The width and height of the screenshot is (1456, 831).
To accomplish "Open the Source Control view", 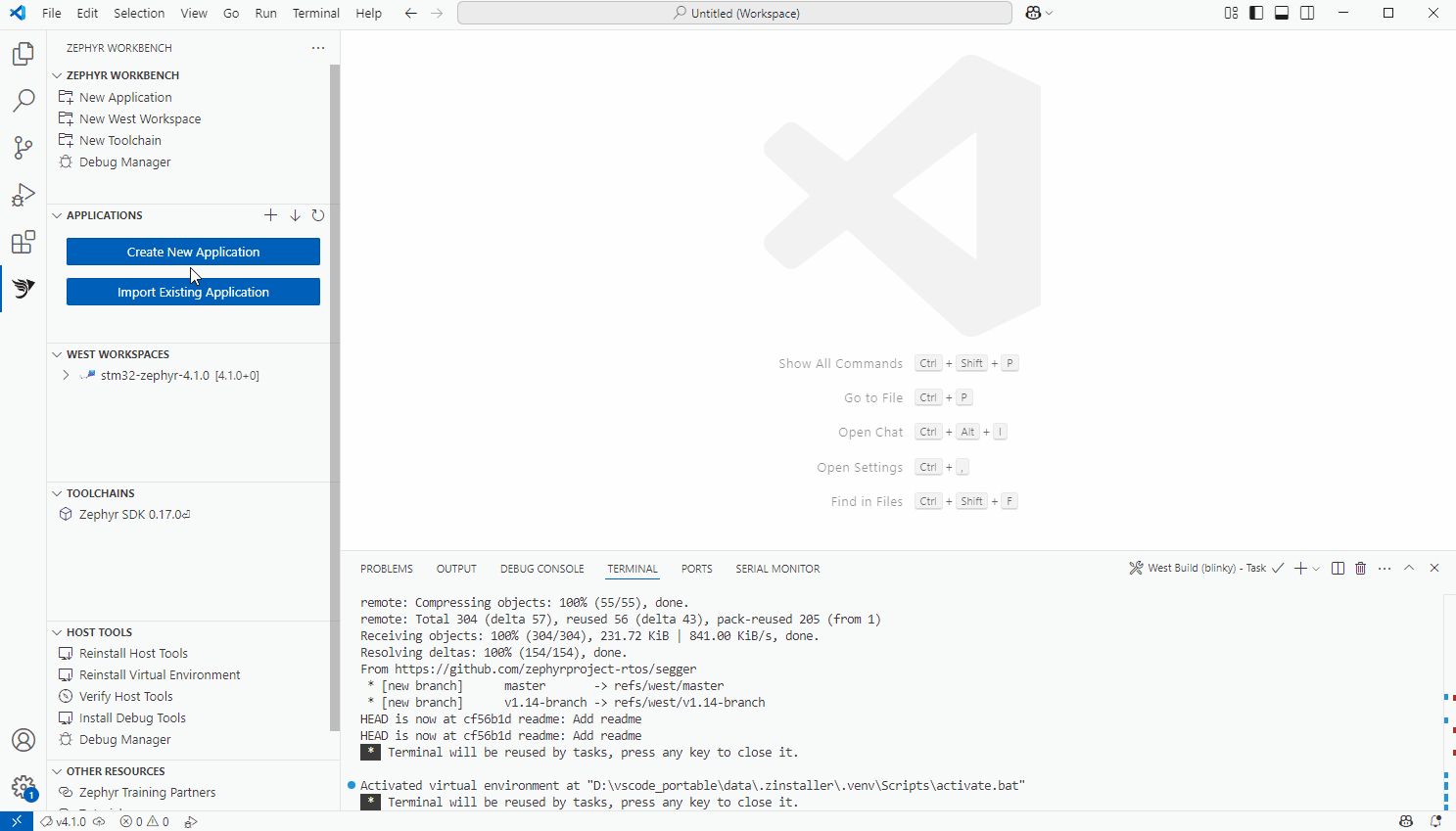I will 23,148.
